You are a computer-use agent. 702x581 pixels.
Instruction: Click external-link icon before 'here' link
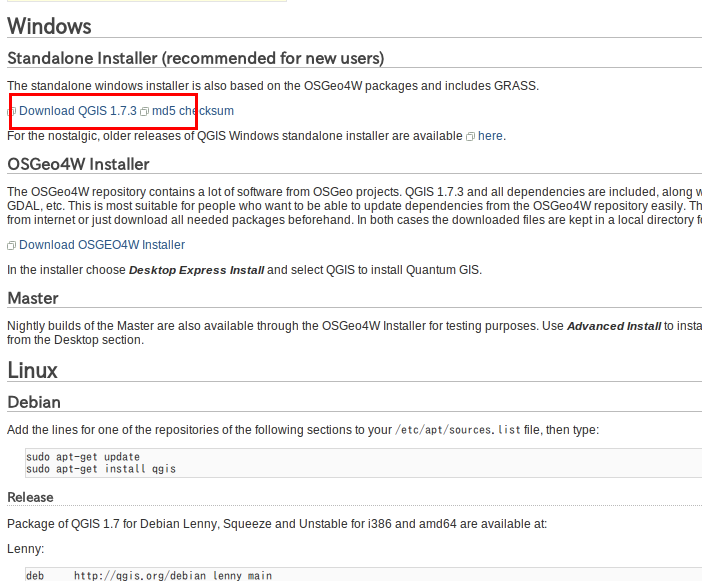click(x=470, y=137)
